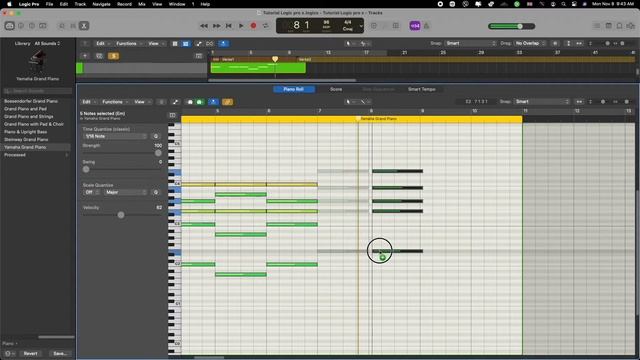
Task: Toggle Piano Roll Catch playhead button
Action: pos(213,102)
